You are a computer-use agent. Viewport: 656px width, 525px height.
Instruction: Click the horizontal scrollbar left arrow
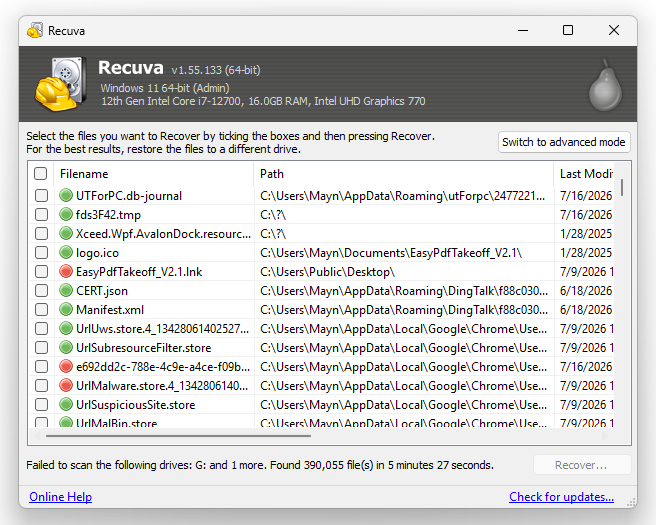coord(37,436)
